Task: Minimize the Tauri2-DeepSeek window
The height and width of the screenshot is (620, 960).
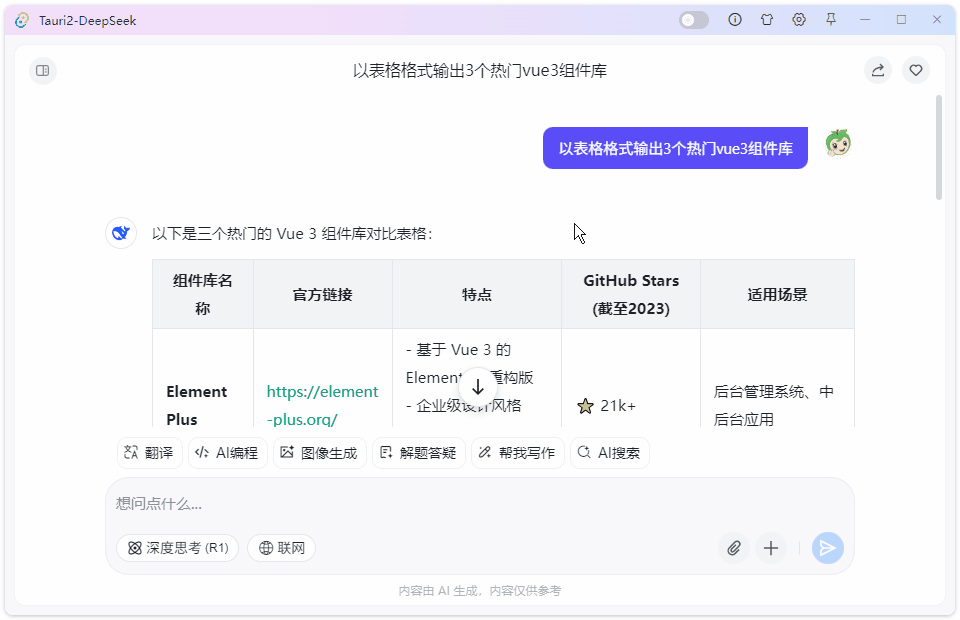Action: pyautogui.click(x=865, y=20)
